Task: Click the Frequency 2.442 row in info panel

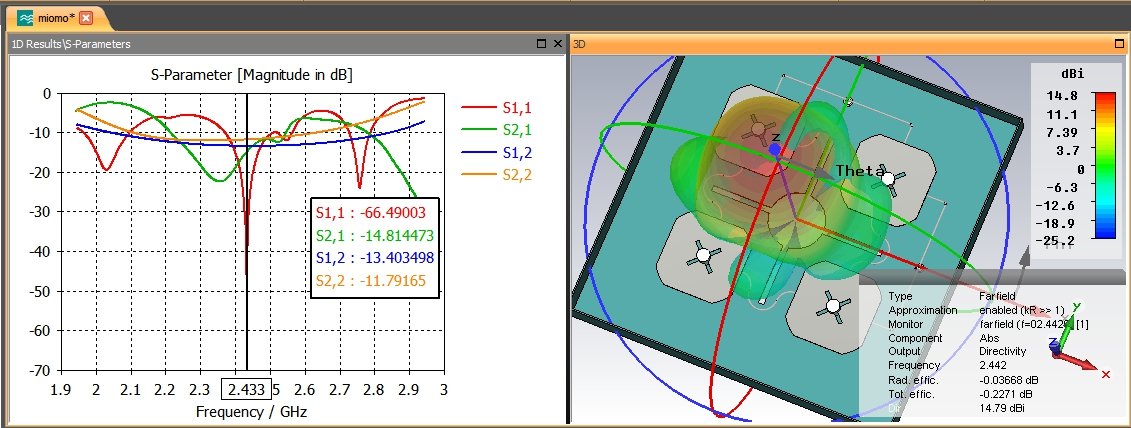Action: (946, 365)
